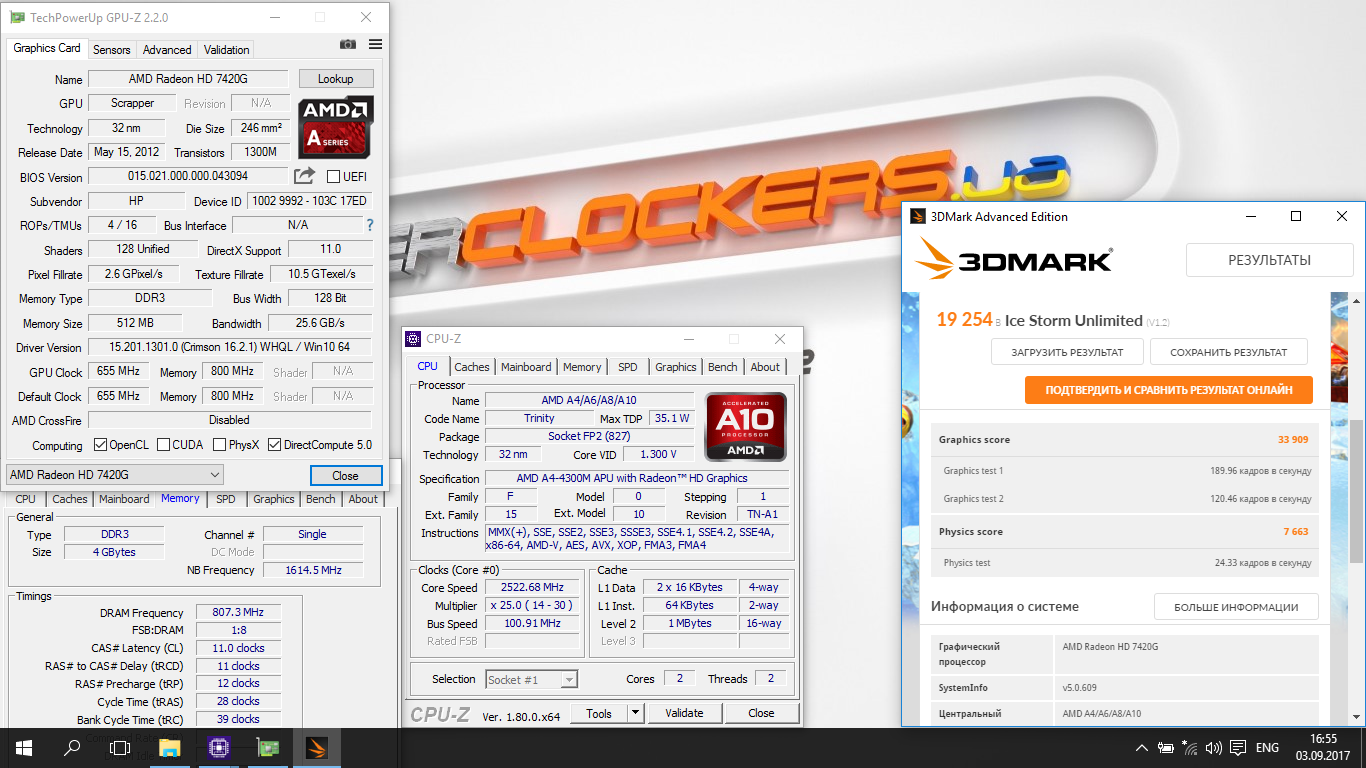Click ЗАГРУЗИТЬ РЕЗУЛЬТАТ button
Image resolution: width=1366 pixels, height=768 pixels.
(1067, 352)
